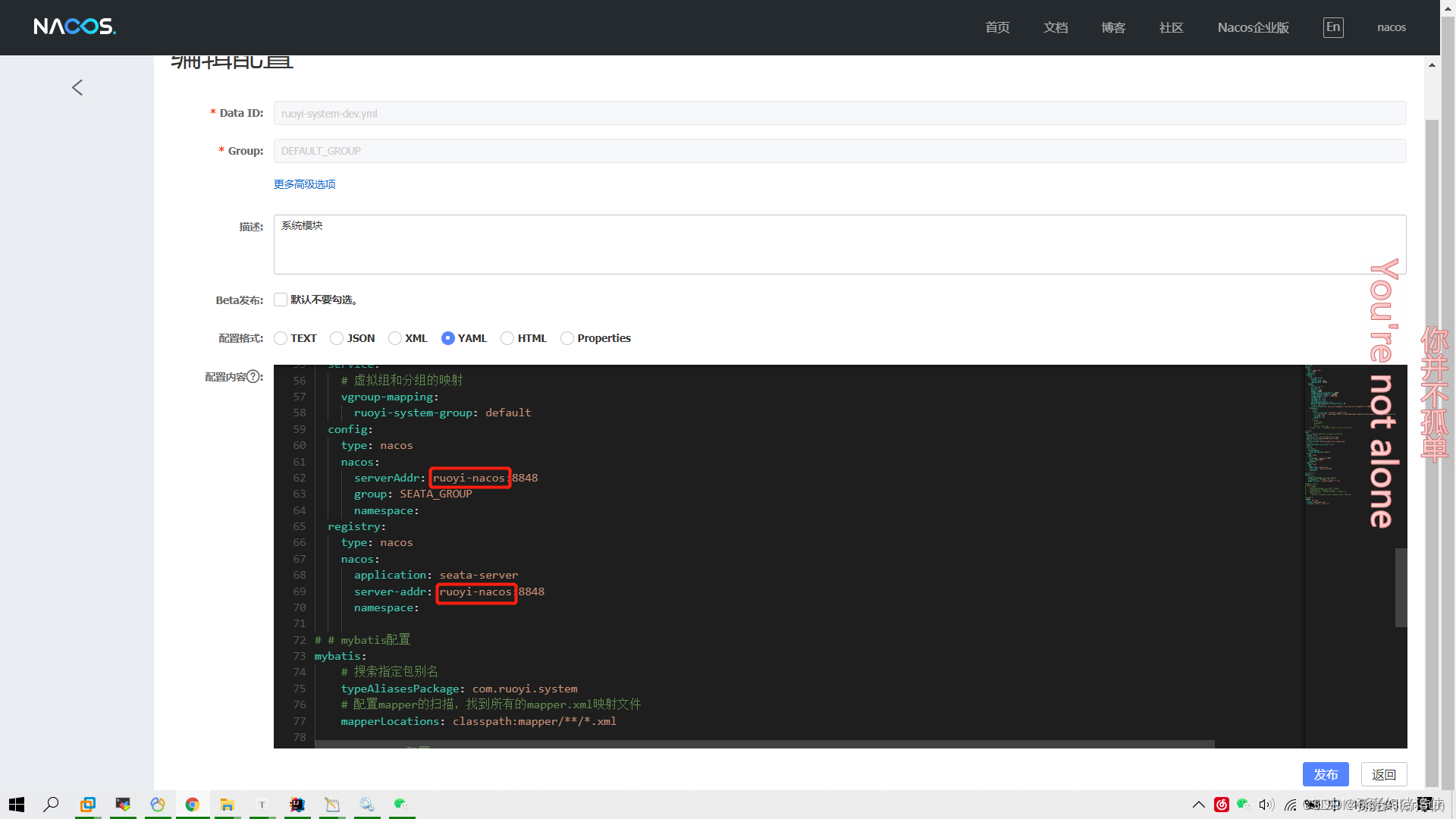The height and width of the screenshot is (819, 1456).
Task: Expand 更多高级选项 advanced options
Action: (x=304, y=184)
